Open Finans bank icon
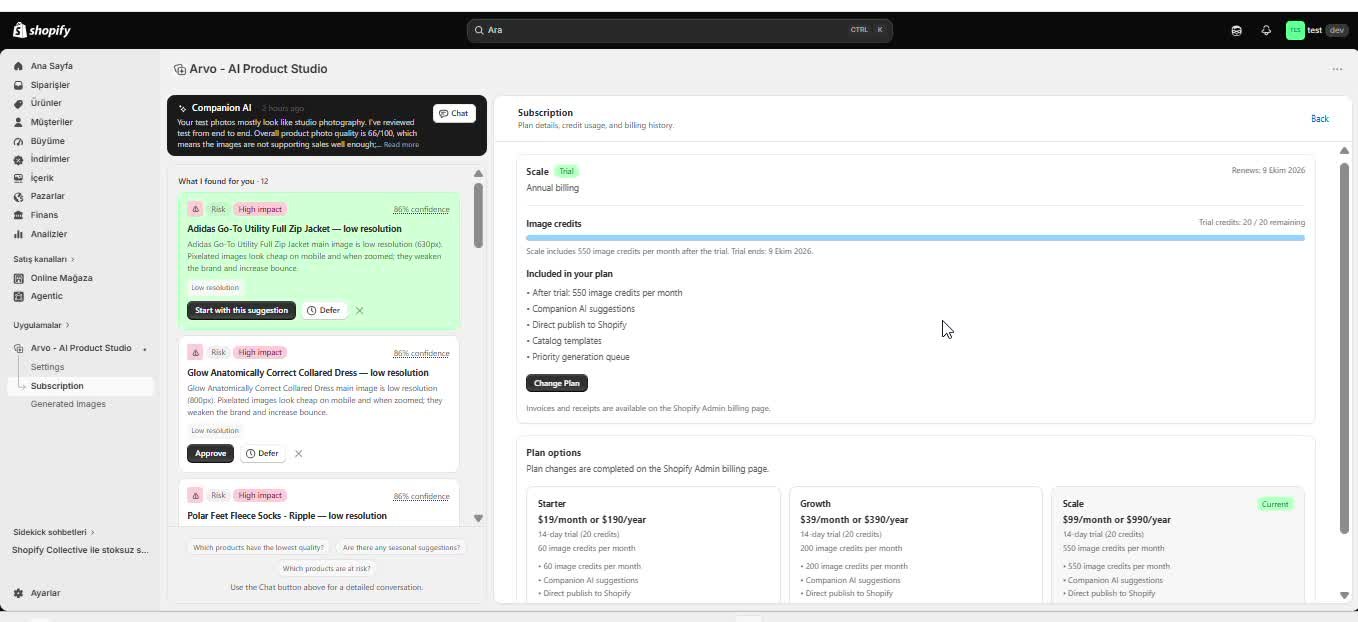Image resolution: width=1358 pixels, height=622 pixels. (18, 215)
